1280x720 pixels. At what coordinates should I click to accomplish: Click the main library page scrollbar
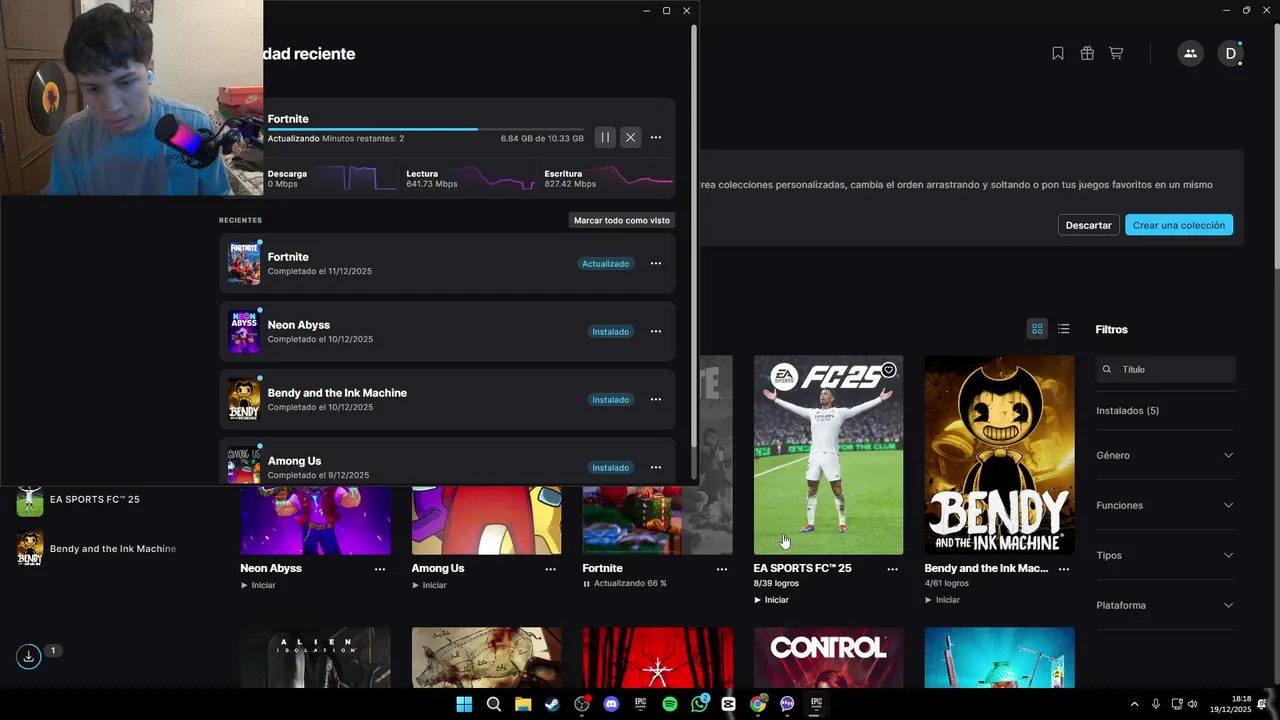tap(1276, 145)
